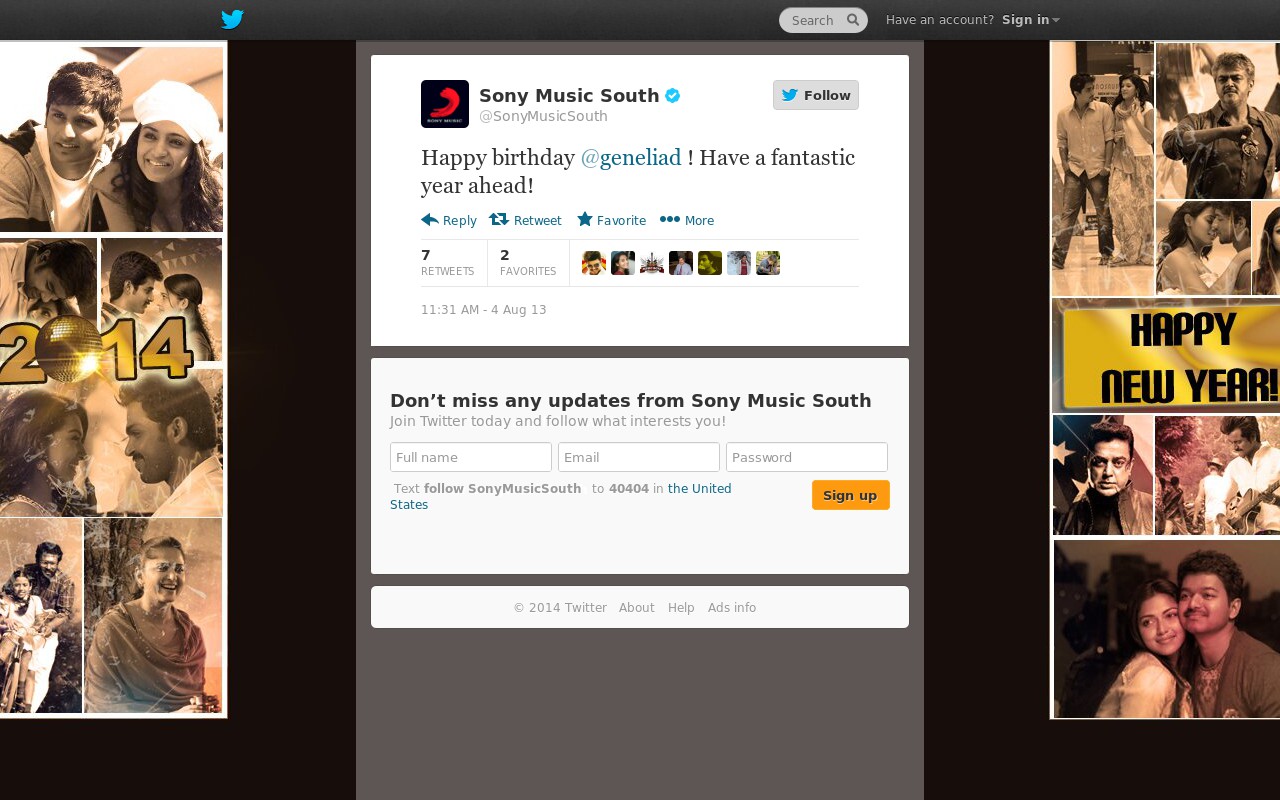This screenshot has height=800, width=1280.
Task: Open the Ads info footer link
Action: pyautogui.click(x=732, y=608)
